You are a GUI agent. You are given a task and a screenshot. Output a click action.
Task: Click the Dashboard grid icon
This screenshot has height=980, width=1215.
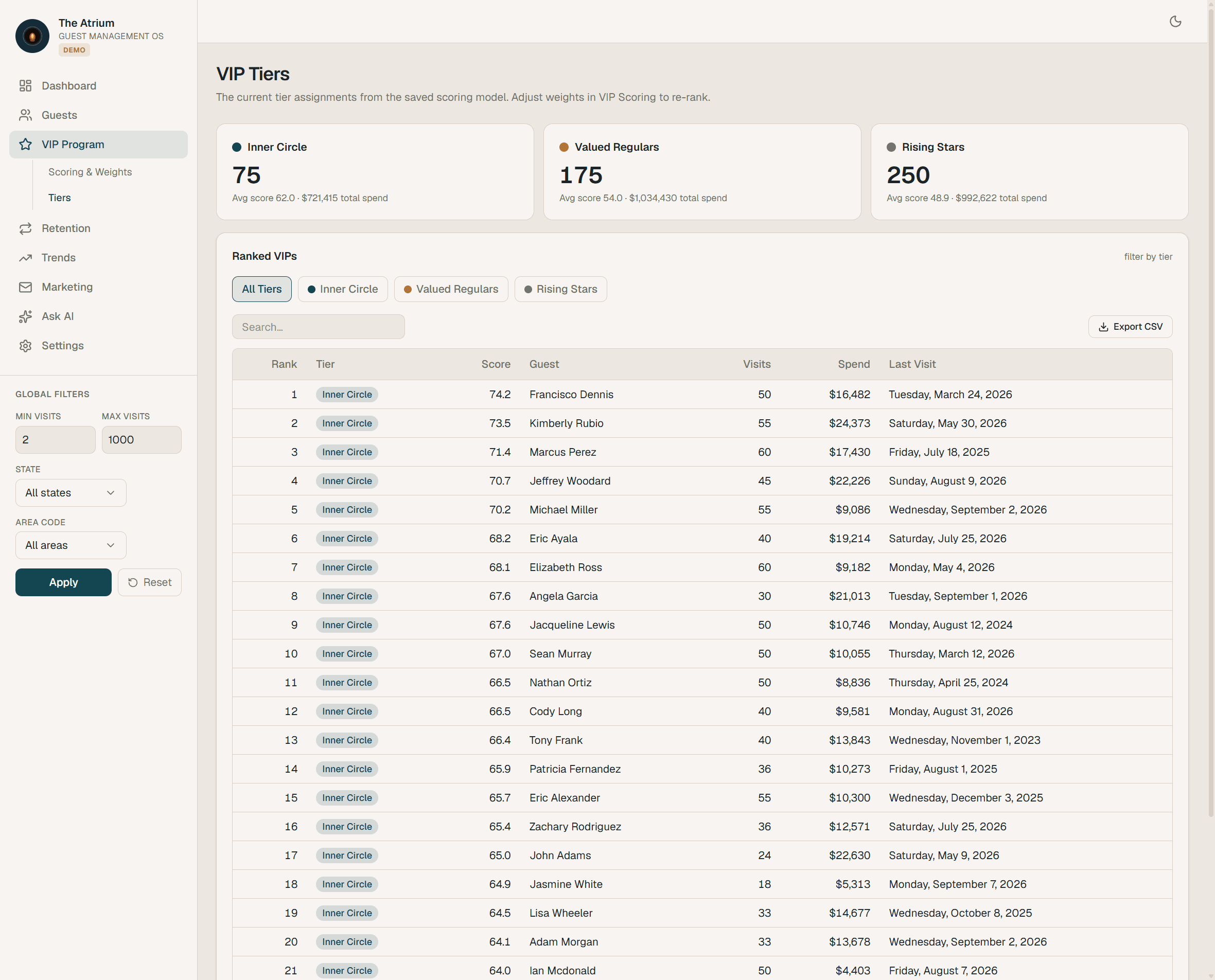pyautogui.click(x=25, y=86)
